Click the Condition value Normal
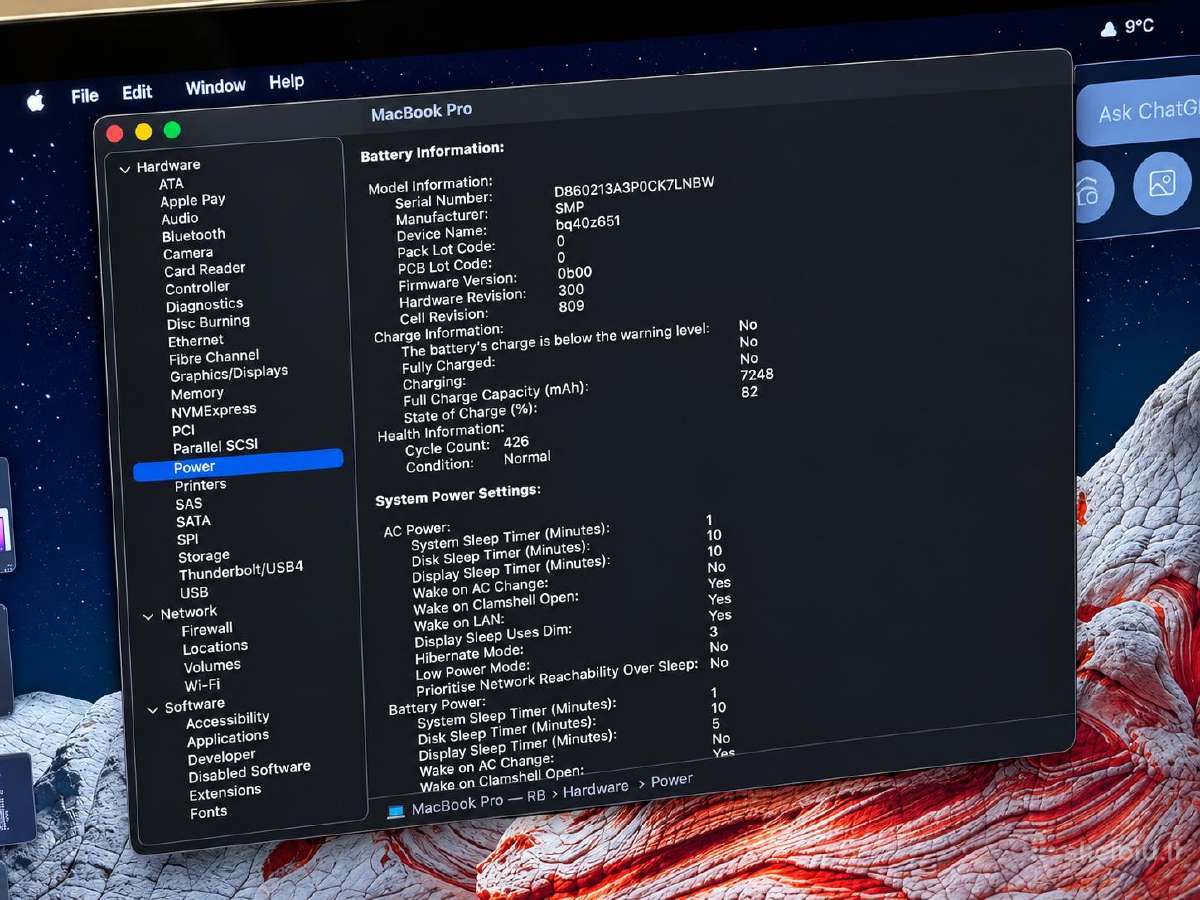This screenshot has width=1200, height=900. (527, 457)
